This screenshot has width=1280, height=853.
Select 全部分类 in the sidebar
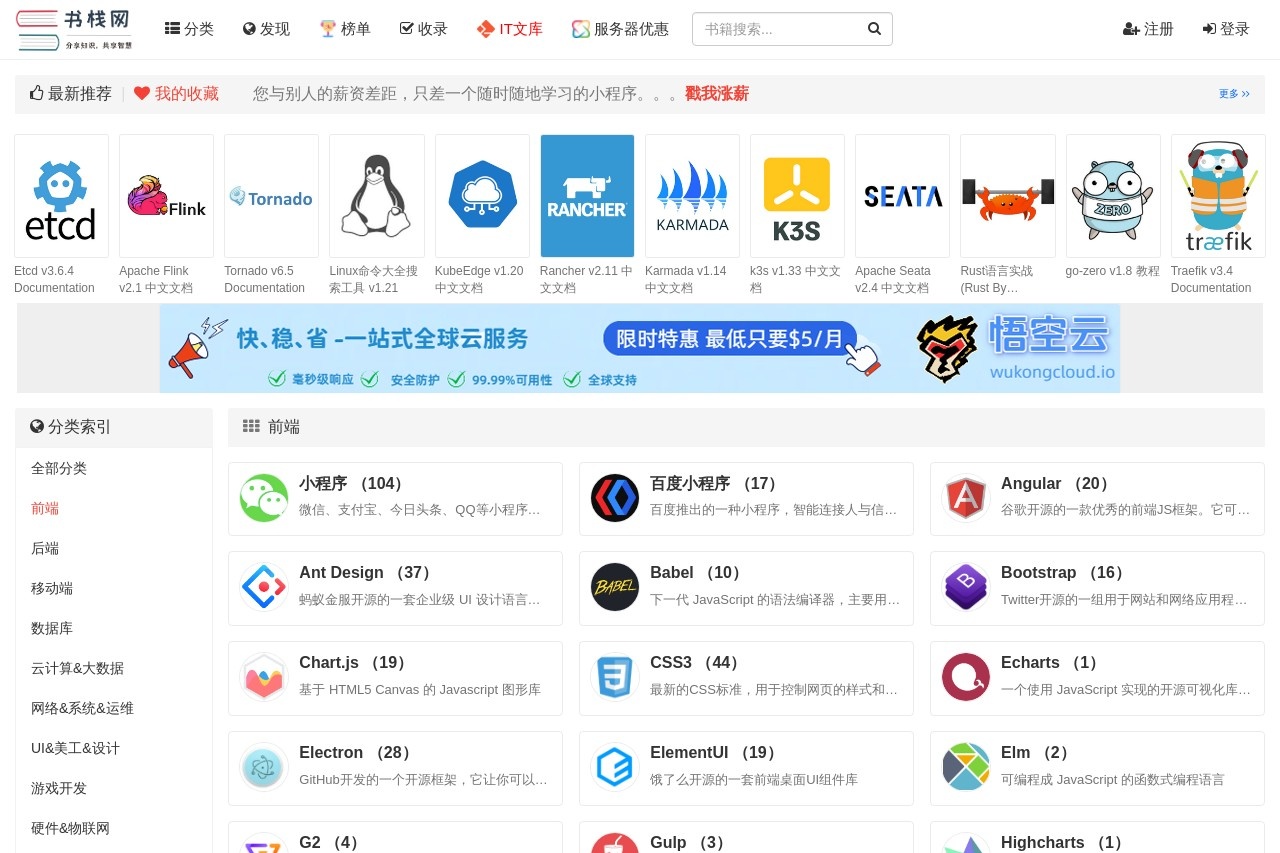click(x=59, y=468)
